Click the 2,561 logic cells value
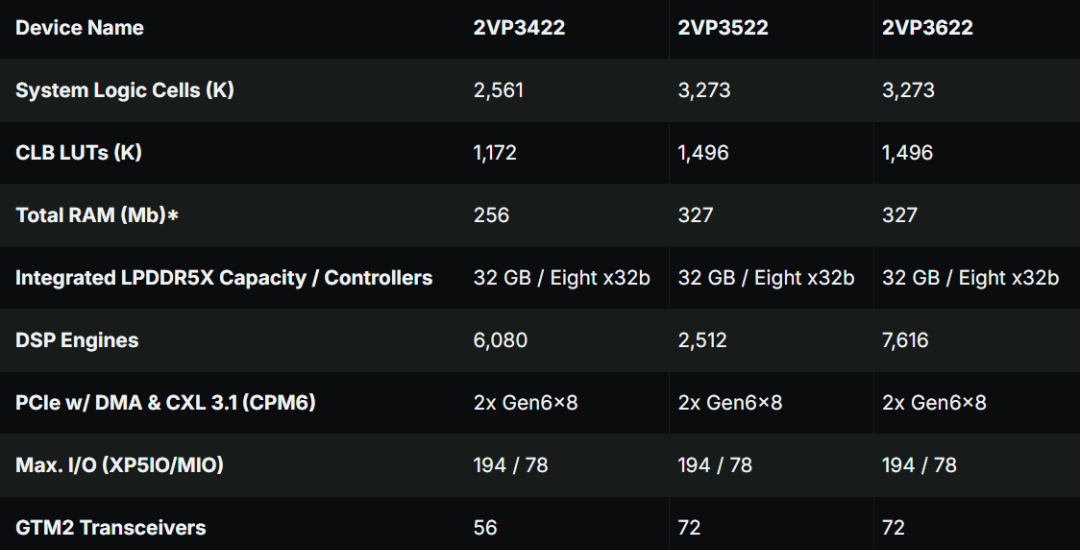 499,91
